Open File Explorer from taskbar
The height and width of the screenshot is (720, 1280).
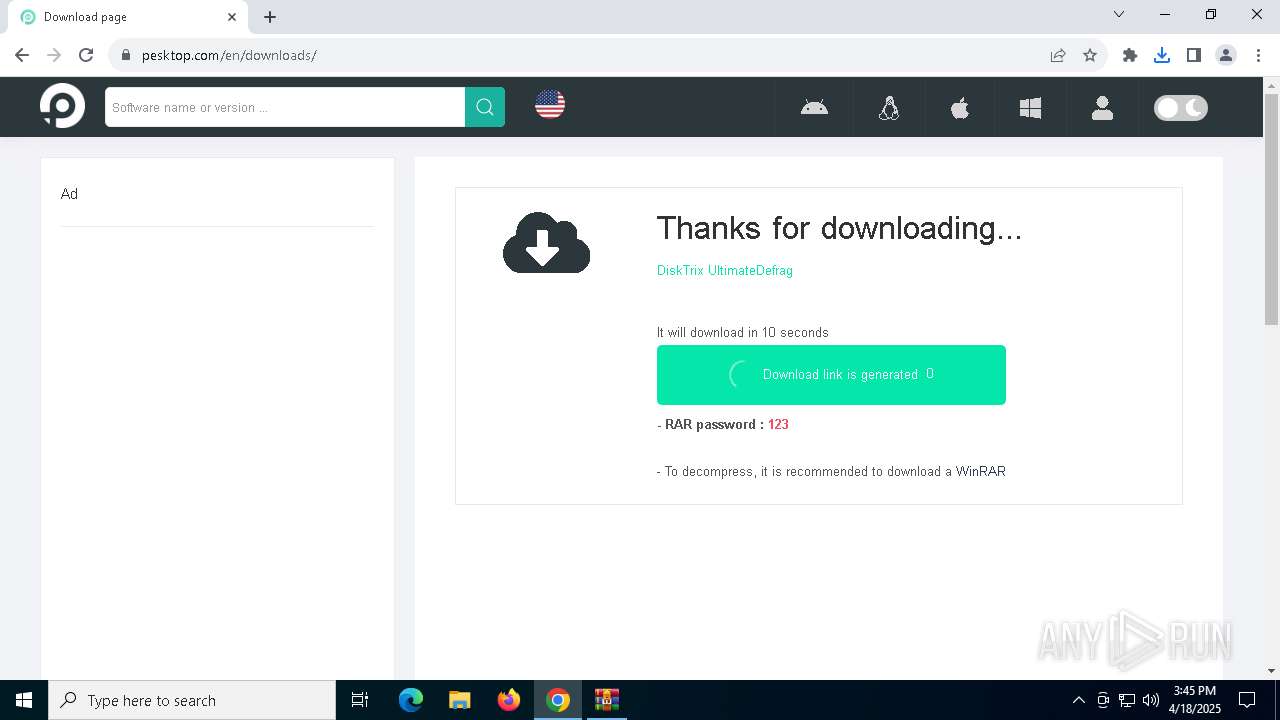tap(460, 700)
